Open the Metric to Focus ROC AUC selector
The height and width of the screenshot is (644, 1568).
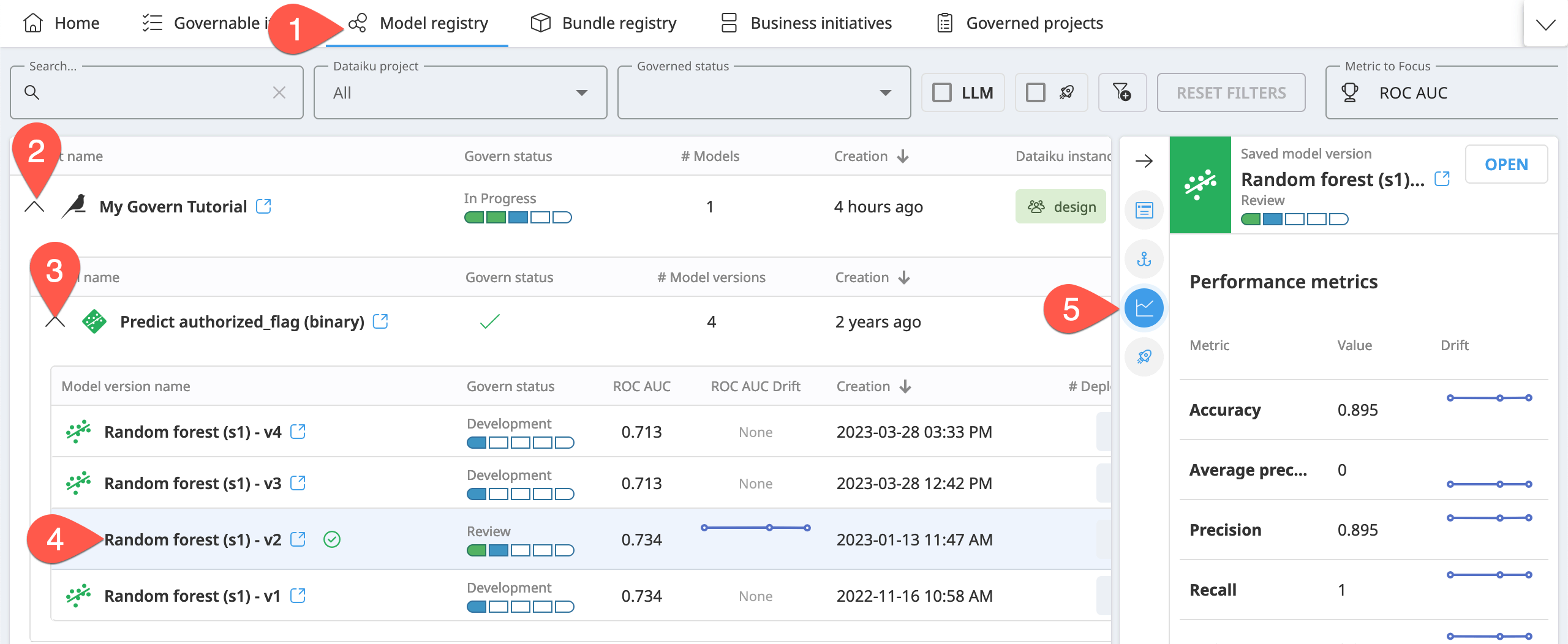1442,92
